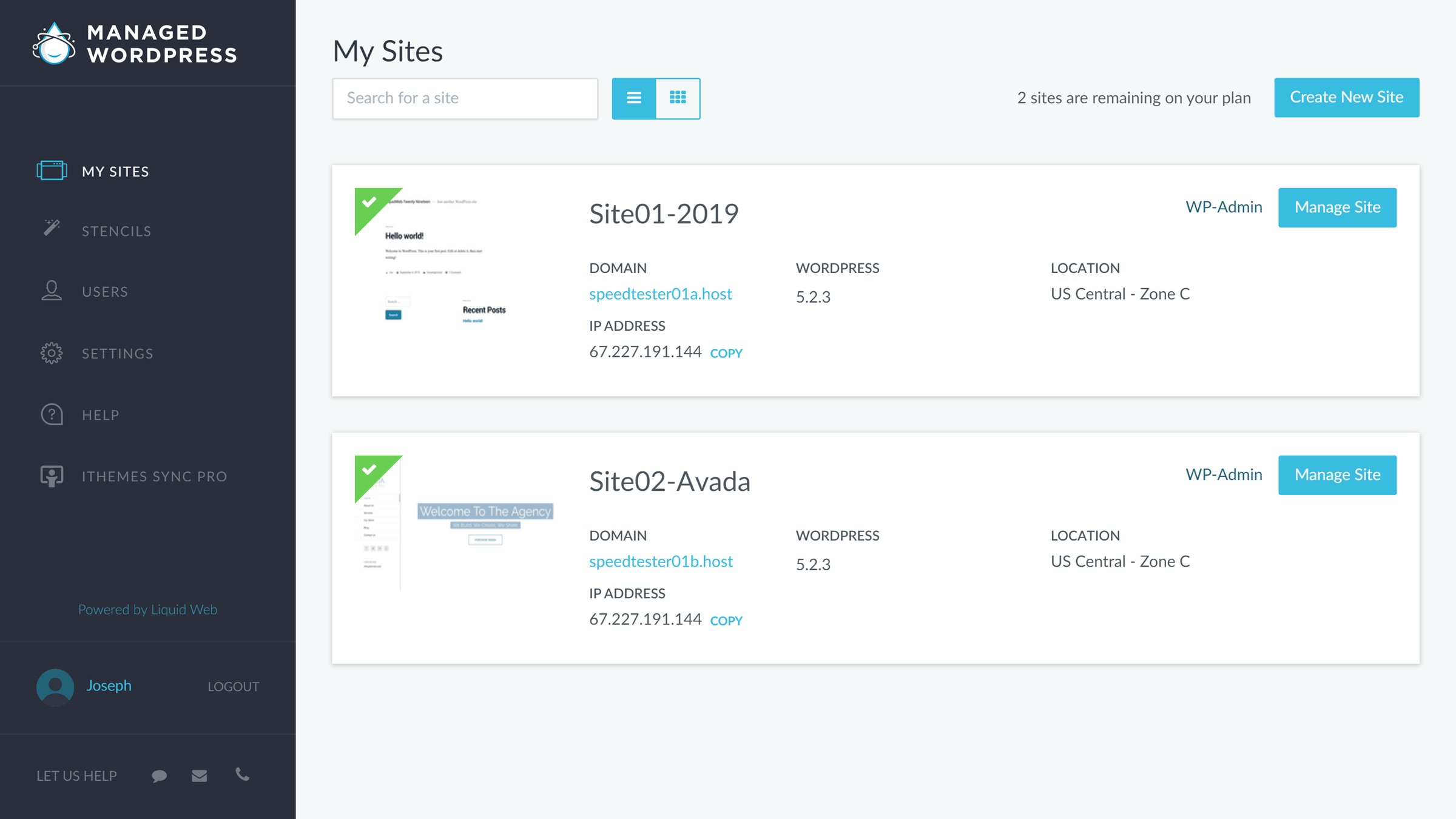
Task: Copy the IP address of Site01-2019
Action: point(726,353)
